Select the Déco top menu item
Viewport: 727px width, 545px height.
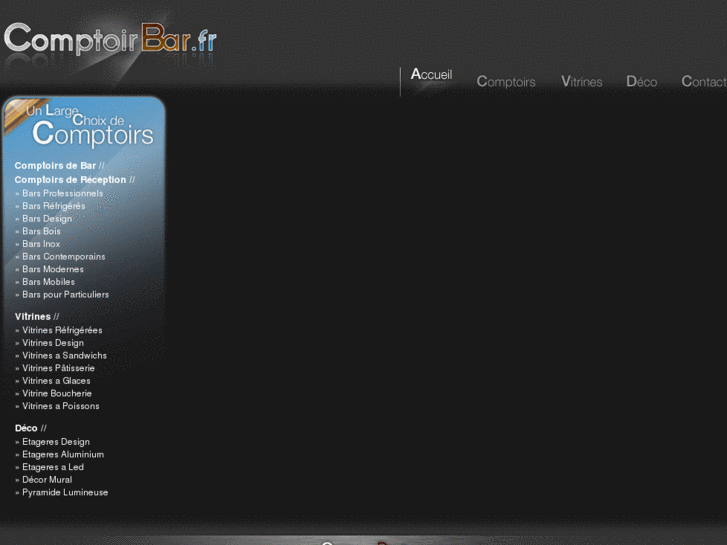(x=642, y=82)
